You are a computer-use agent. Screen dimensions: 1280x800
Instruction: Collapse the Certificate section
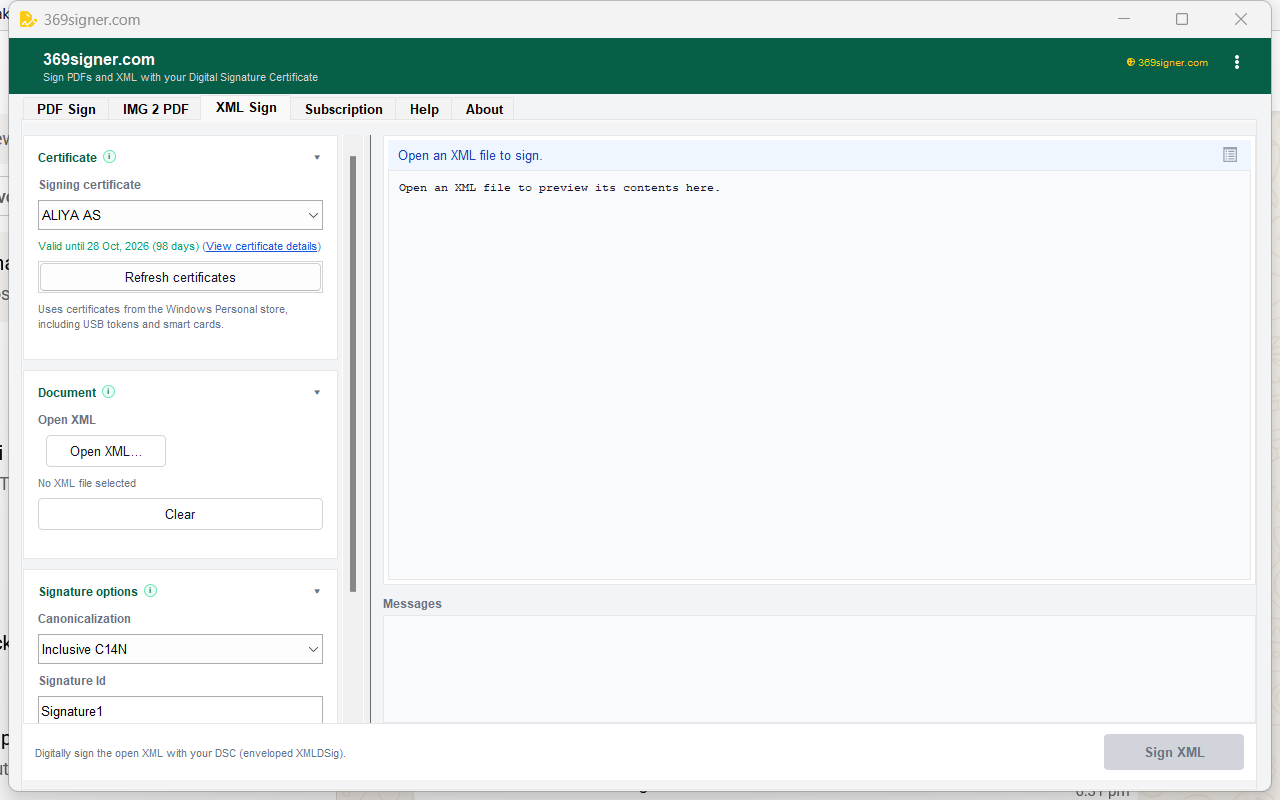coord(317,158)
